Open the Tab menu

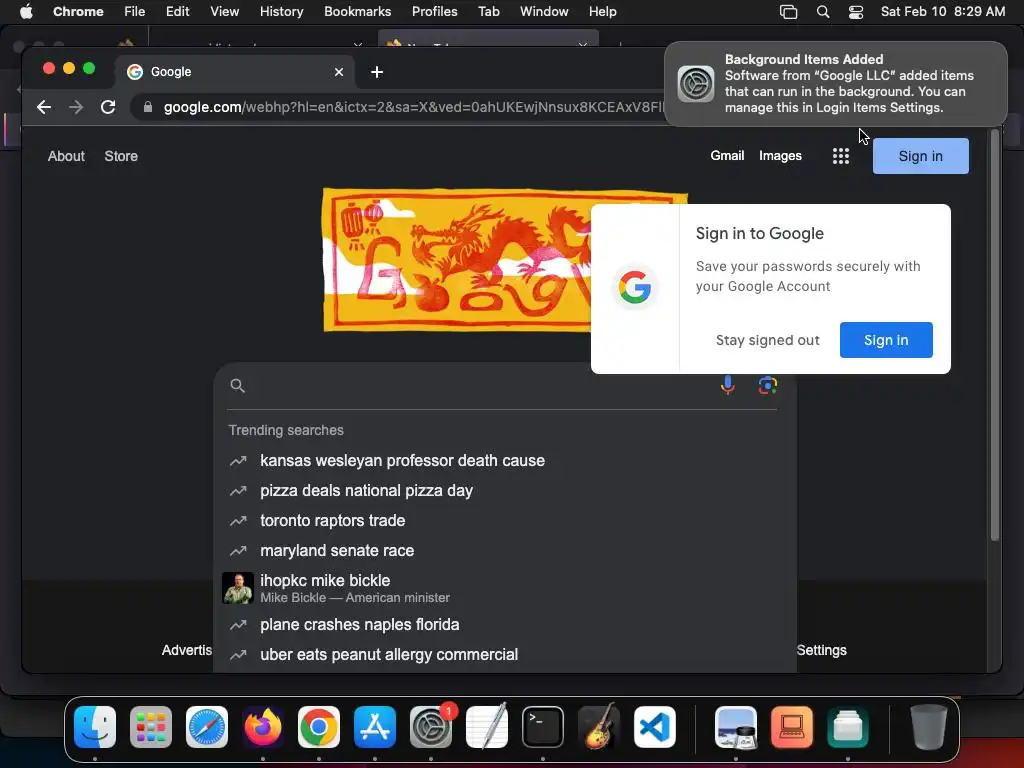click(488, 12)
